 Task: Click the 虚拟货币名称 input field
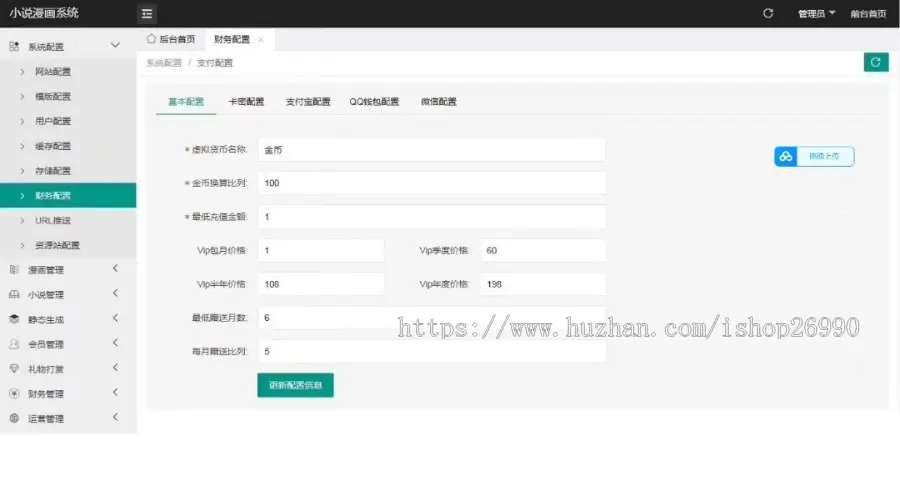coord(431,149)
